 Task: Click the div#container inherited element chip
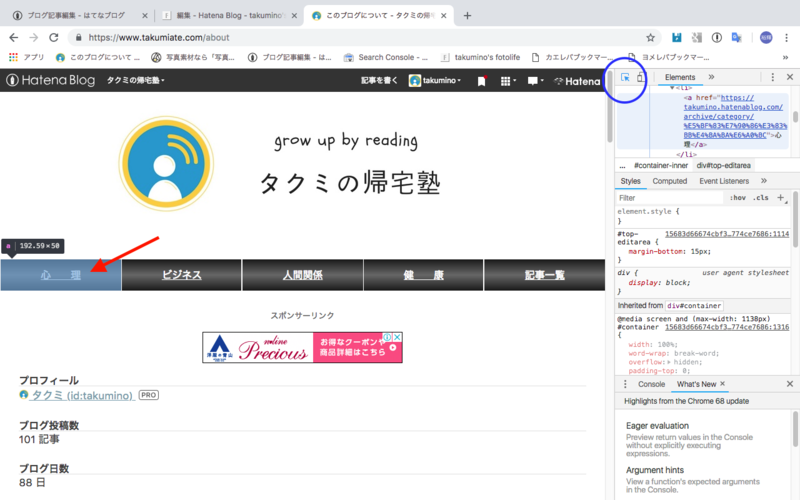[694, 306]
